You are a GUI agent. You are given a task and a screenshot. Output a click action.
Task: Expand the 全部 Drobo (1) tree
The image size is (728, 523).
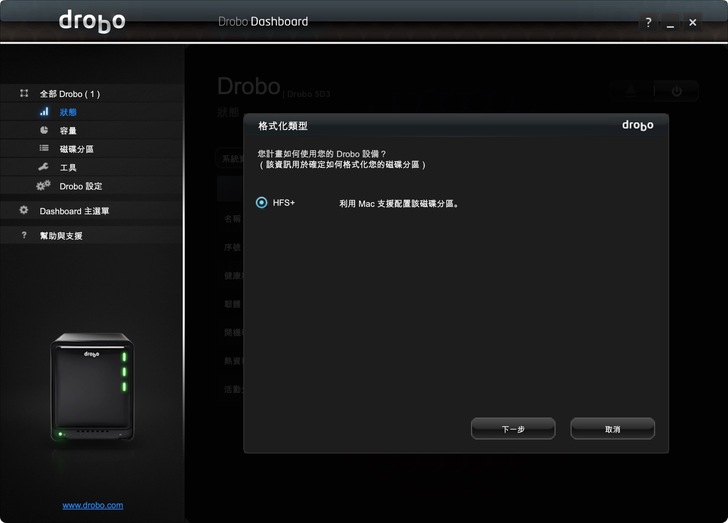pyautogui.click(x=70, y=94)
